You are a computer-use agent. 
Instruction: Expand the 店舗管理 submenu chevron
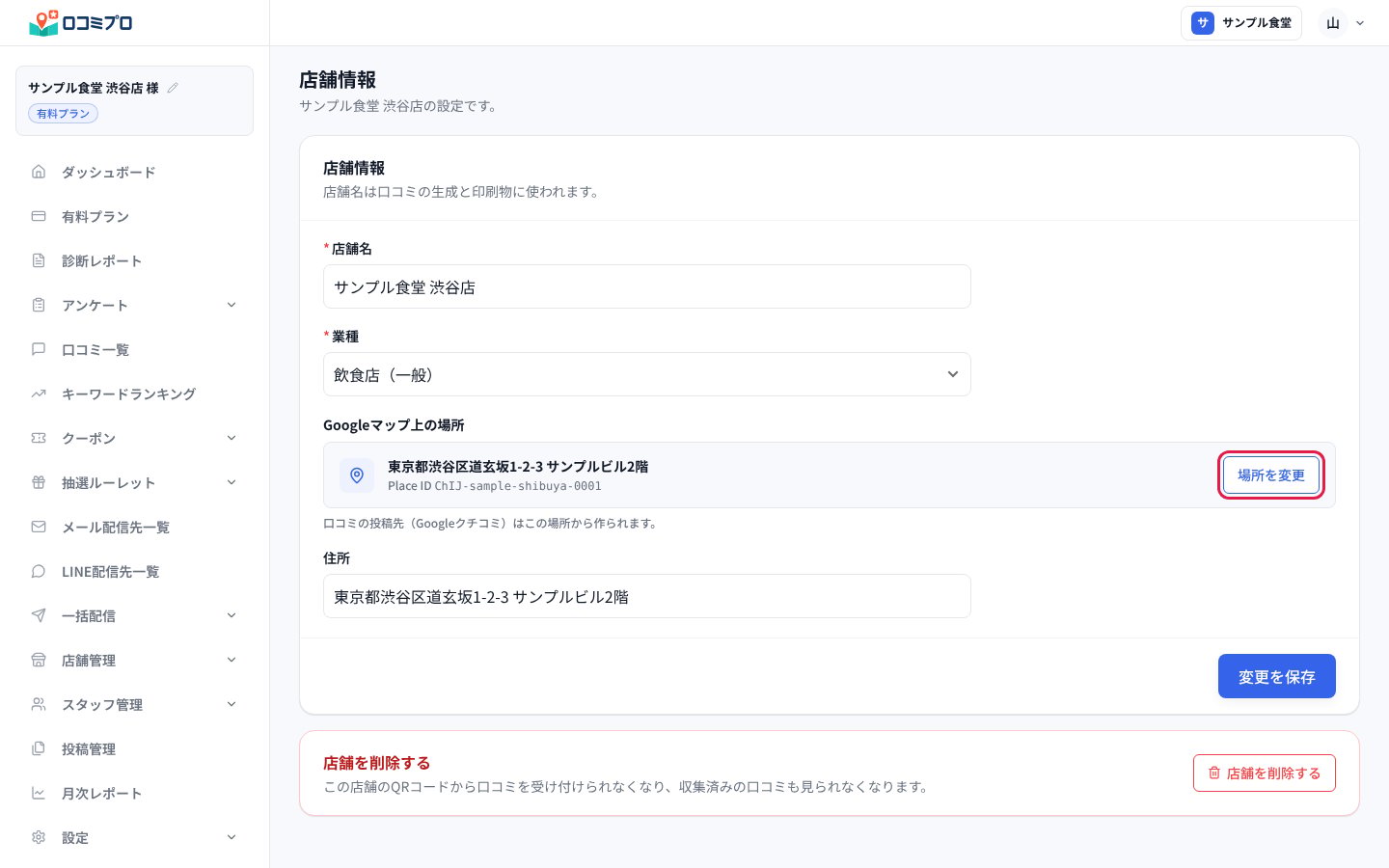click(231, 660)
